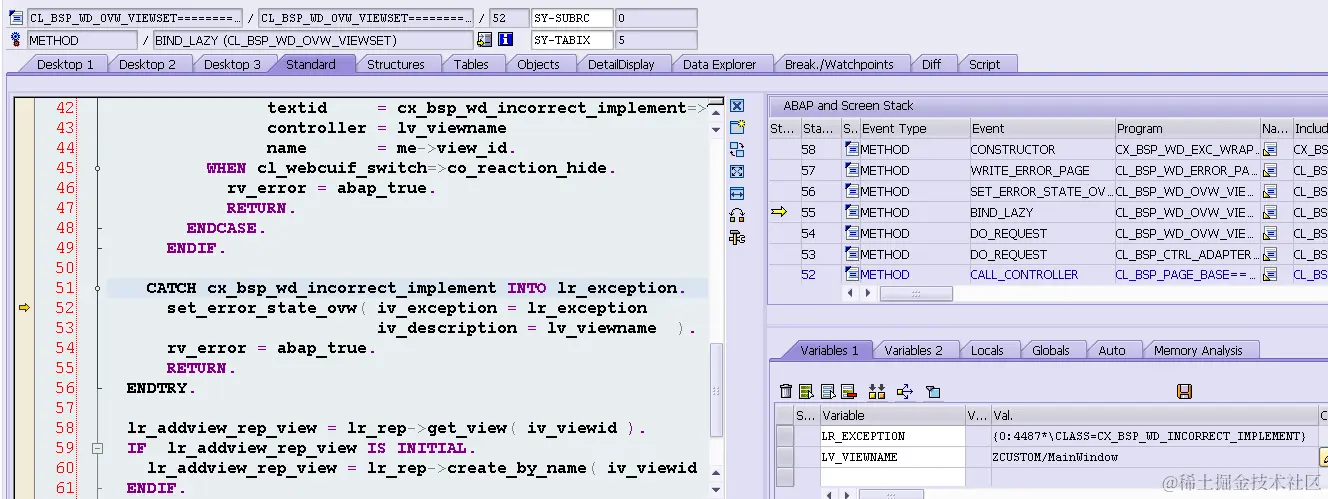Click the SY-TABIX value field
This screenshot has height=499, width=1328.
click(x=656, y=40)
